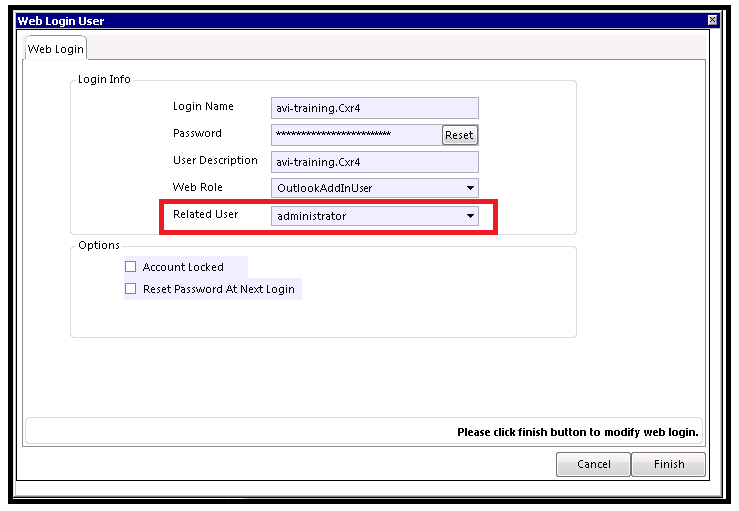Click the Login Name input field
The image size is (739, 511).
click(x=375, y=108)
